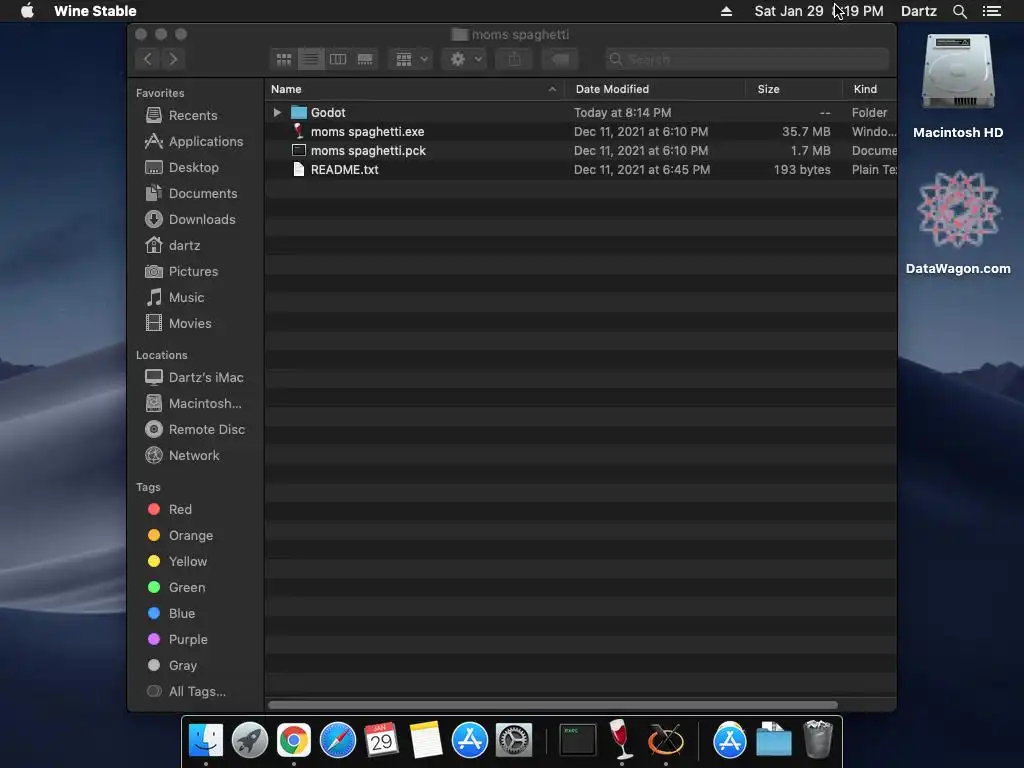Image resolution: width=1024 pixels, height=768 pixels.
Task: Open Finder from the Dock
Action: tap(206, 741)
